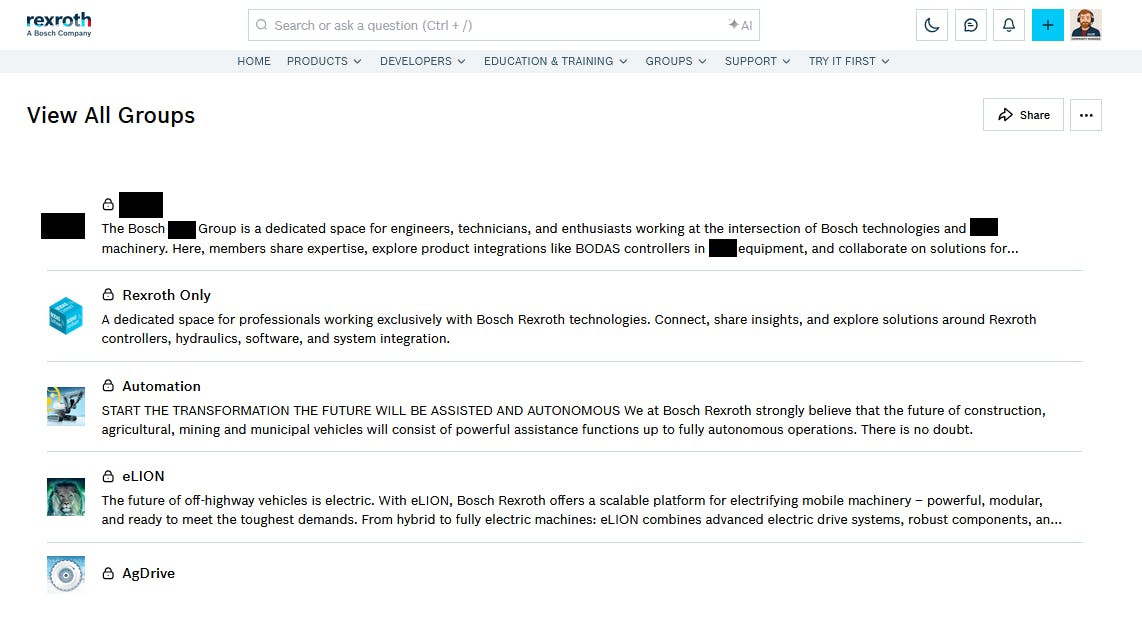Screen dimensions: 1142x617
Task: Click the lock icon beside AgDrive
Action: coord(109,573)
